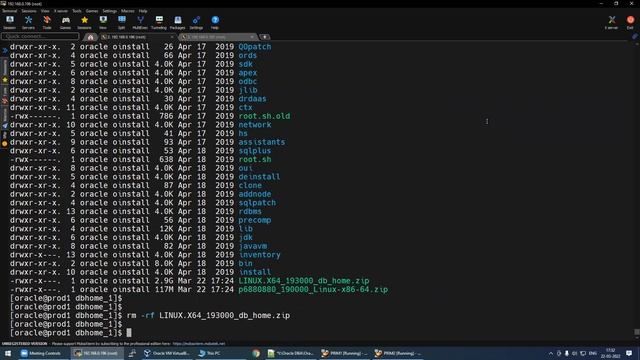
Task: Close the first session tab
Action: point(171,37)
